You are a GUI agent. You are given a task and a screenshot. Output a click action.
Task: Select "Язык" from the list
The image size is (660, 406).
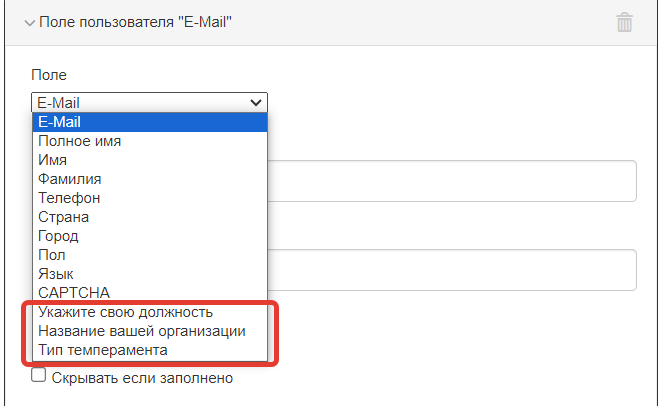click(x=150, y=274)
